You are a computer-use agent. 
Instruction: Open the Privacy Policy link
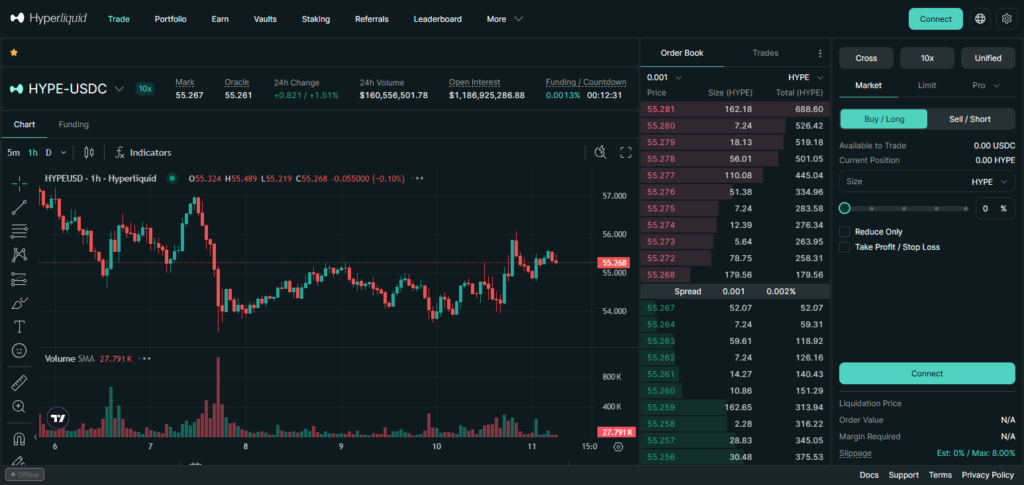[988, 475]
